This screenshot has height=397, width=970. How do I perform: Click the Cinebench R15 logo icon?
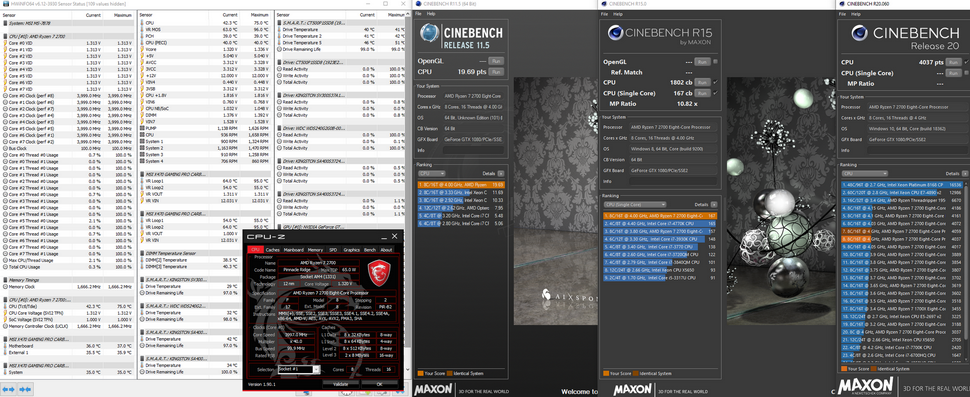(x=615, y=33)
